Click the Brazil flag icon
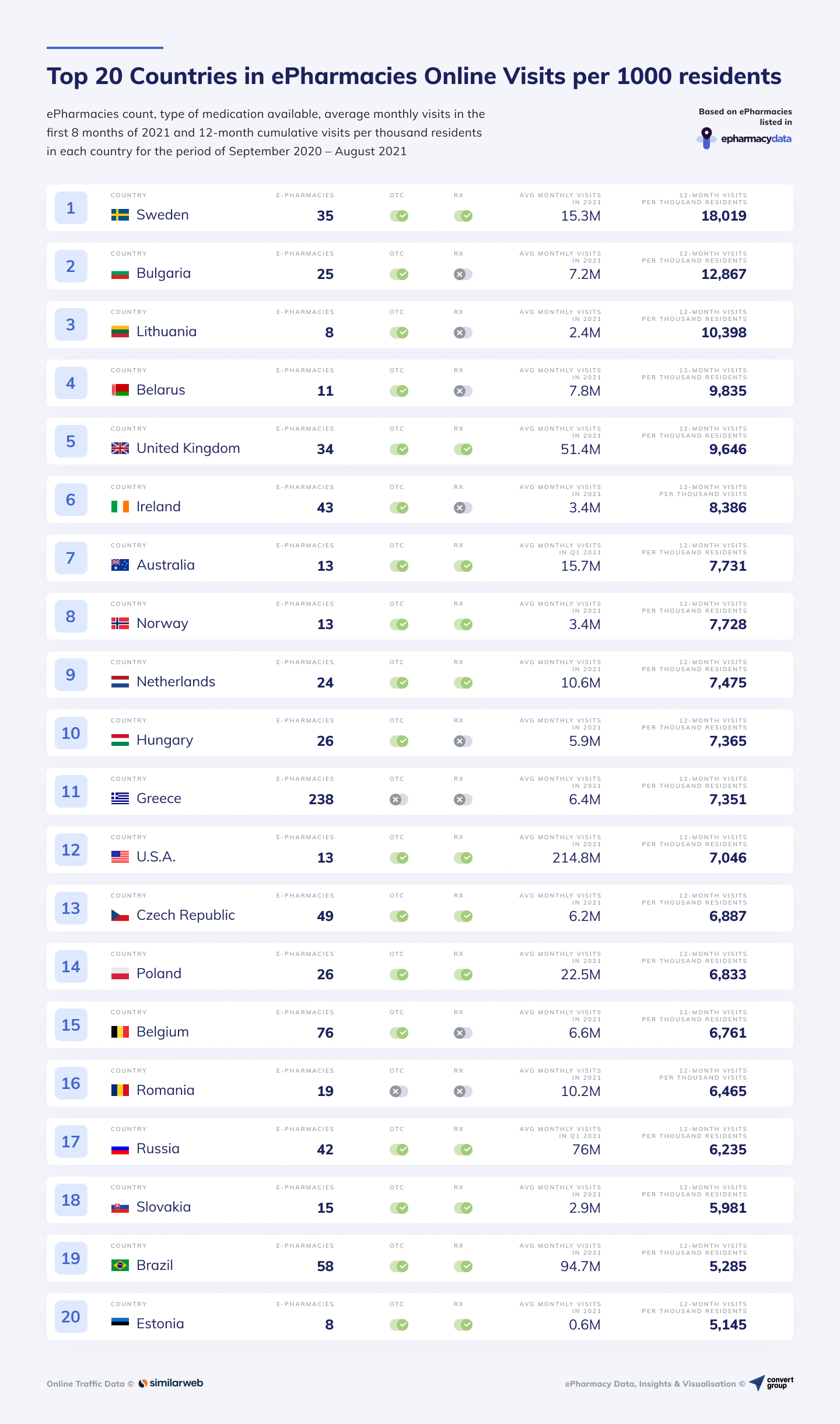Image resolution: width=840 pixels, height=1424 pixels. coord(120,1265)
